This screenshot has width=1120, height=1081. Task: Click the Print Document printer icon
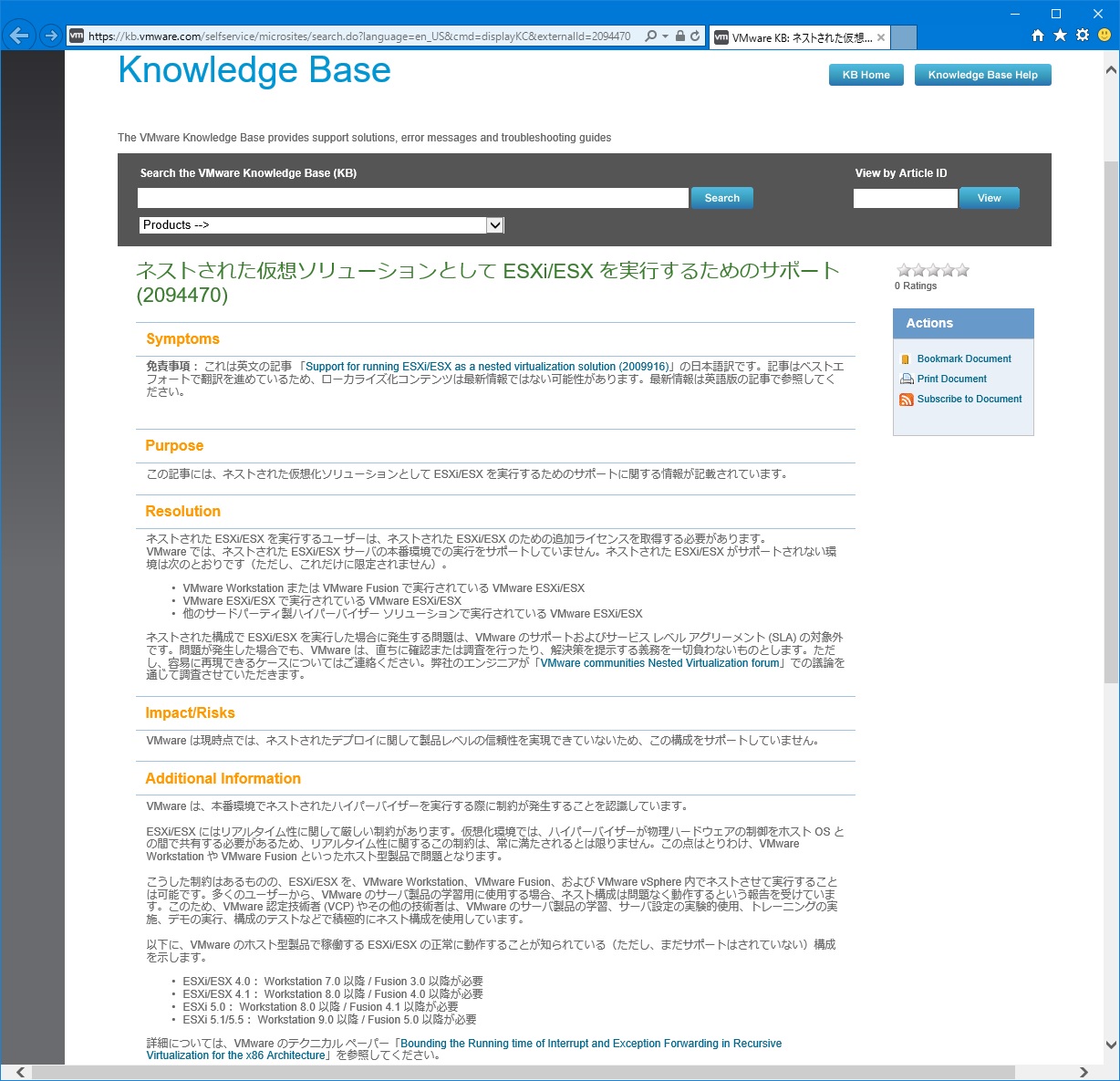tap(907, 379)
